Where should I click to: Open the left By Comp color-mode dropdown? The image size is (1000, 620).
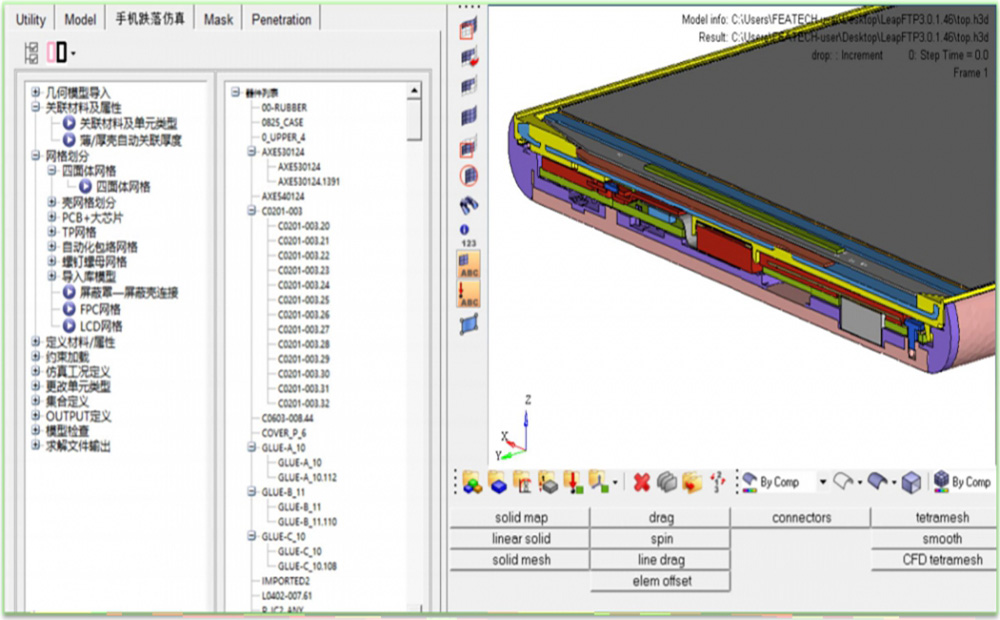[822, 483]
